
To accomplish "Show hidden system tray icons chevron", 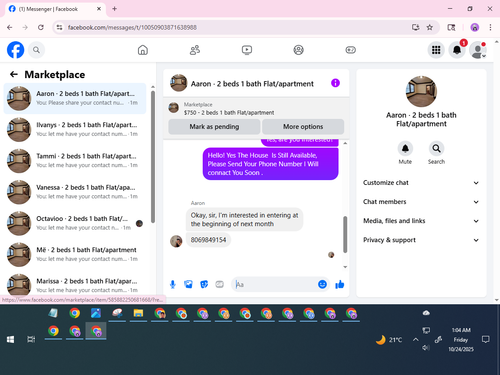I will pos(415,339).
